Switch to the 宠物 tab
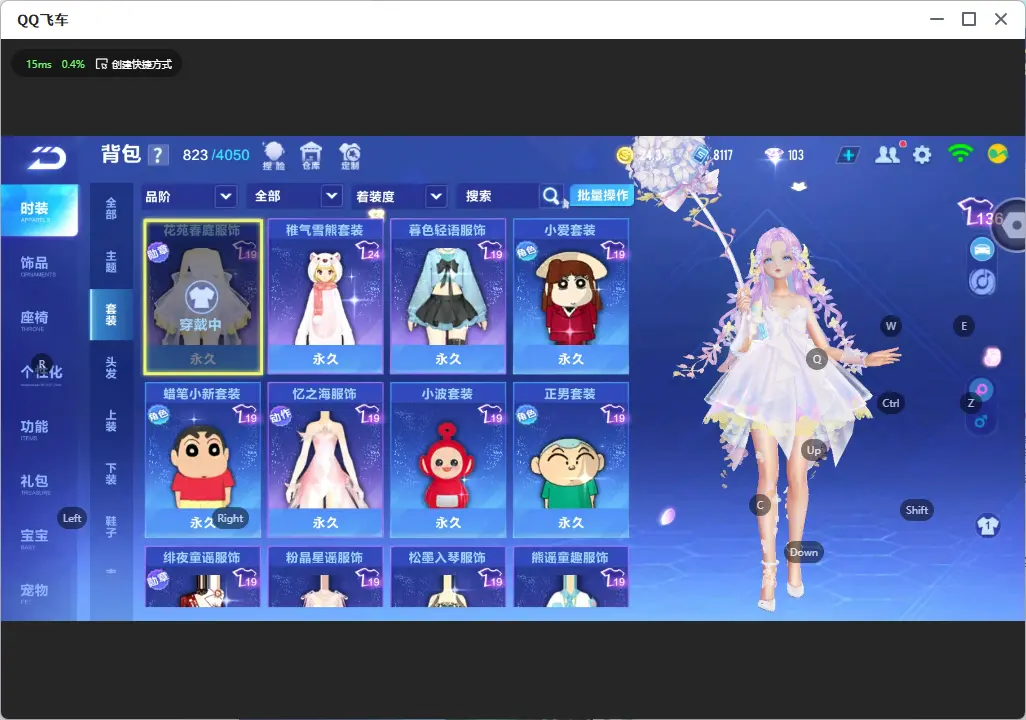Screen dimensions: 1026x720 pyautogui.click(x=39, y=592)
